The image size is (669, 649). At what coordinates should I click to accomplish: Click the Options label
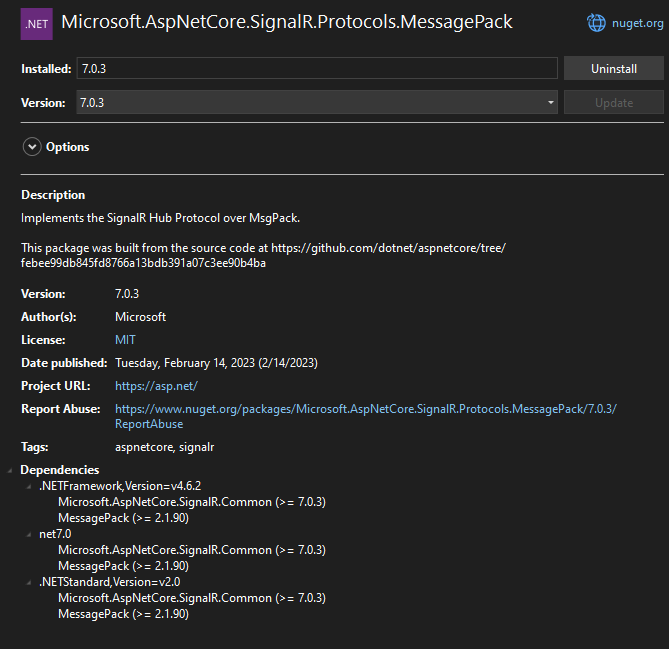(67, 147)
